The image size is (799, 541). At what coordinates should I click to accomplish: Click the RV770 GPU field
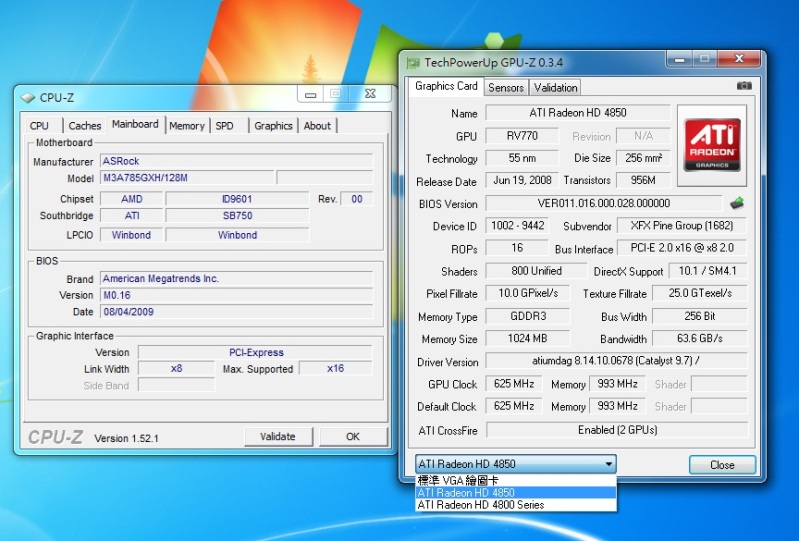[x=522, y=136]
